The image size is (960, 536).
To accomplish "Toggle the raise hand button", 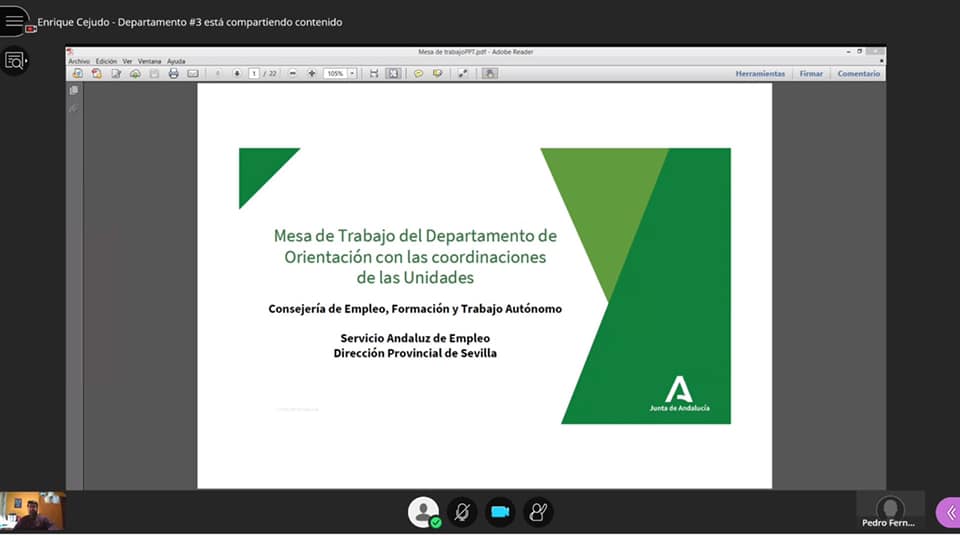I will coord(538,512).
